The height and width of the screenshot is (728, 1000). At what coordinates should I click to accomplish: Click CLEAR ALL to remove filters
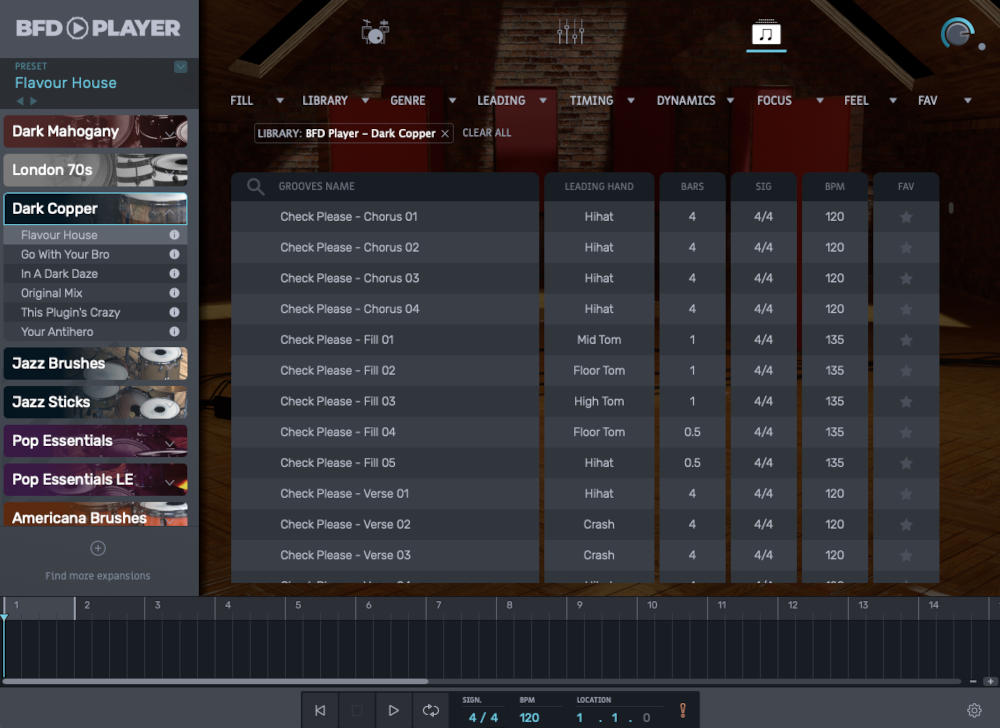(487, 132)
